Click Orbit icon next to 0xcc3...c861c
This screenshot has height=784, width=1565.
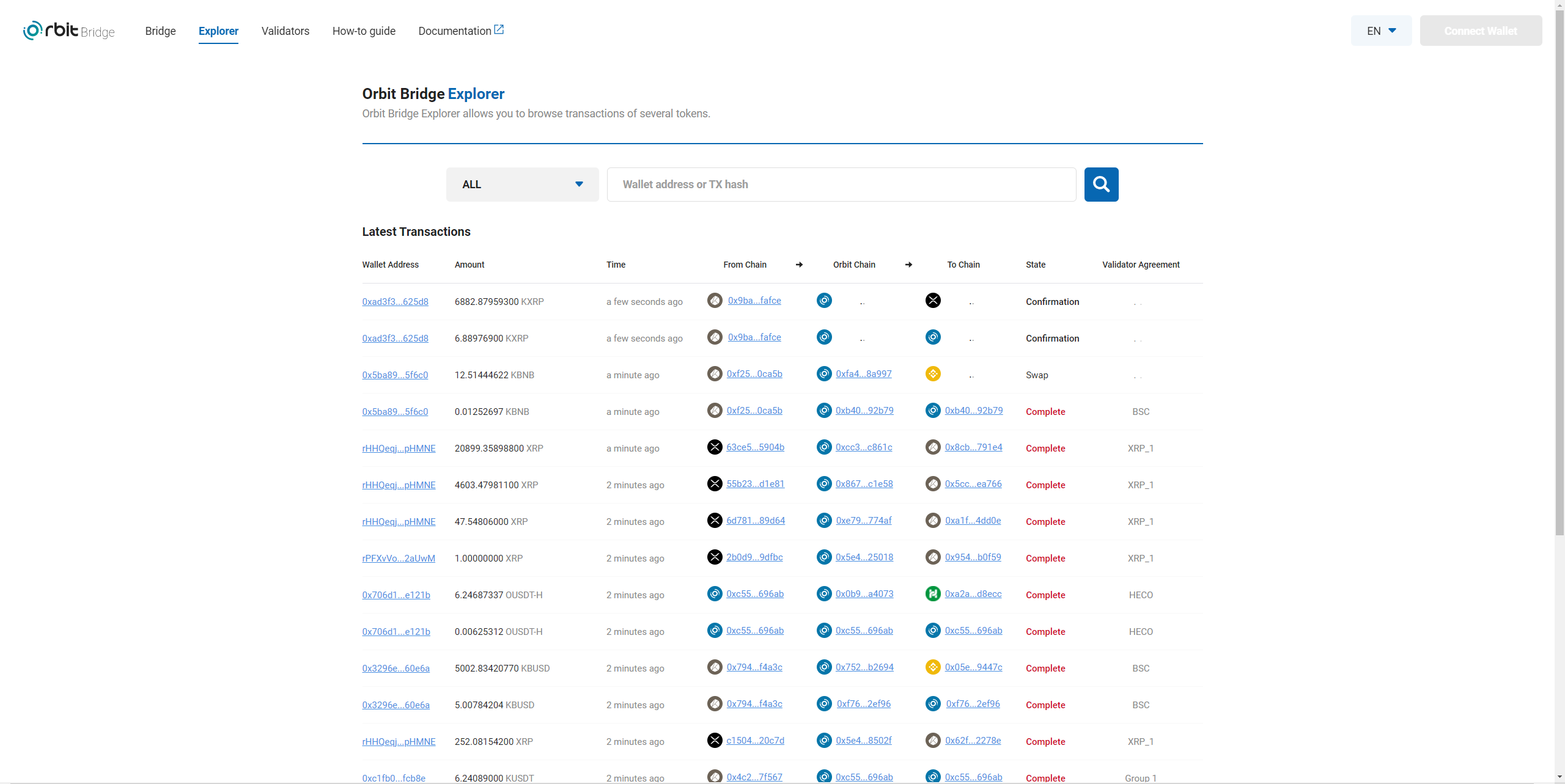pos(824,447)
